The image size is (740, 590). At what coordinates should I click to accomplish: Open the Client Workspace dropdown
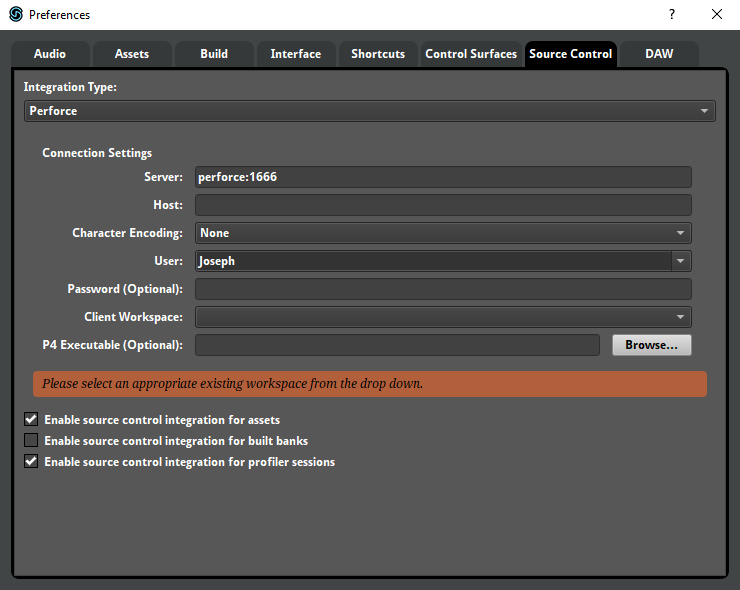pyautogui.click(x=442, y=317)
